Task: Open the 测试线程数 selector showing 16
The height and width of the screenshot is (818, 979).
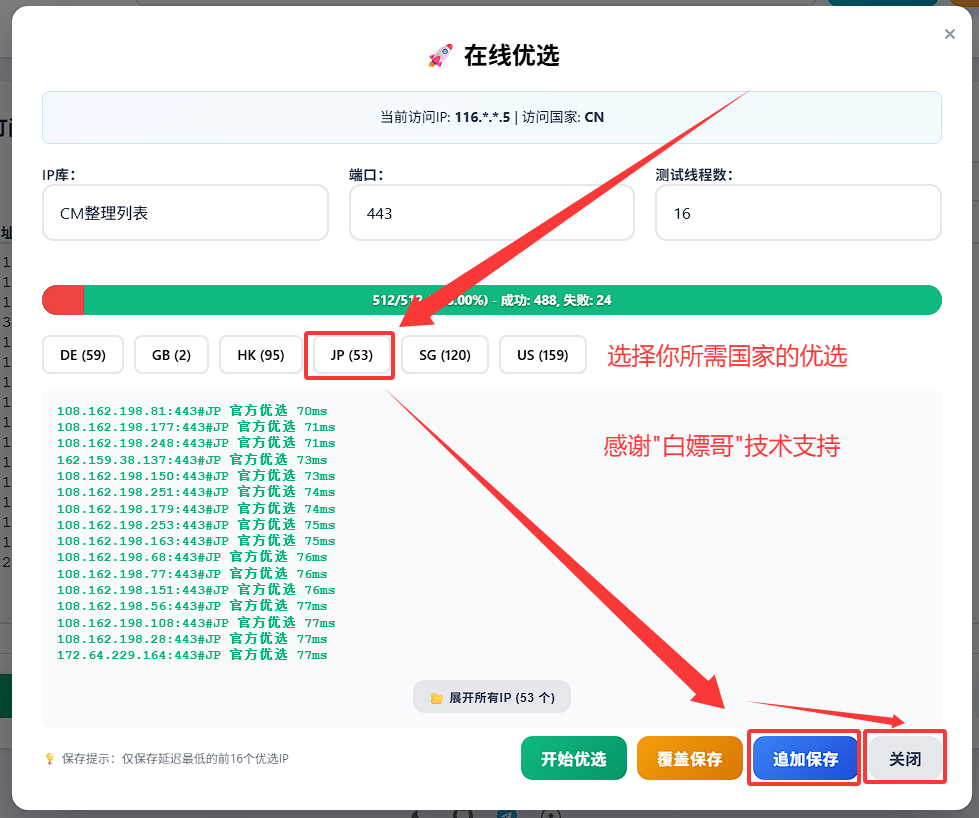Action: coord(797,213)
